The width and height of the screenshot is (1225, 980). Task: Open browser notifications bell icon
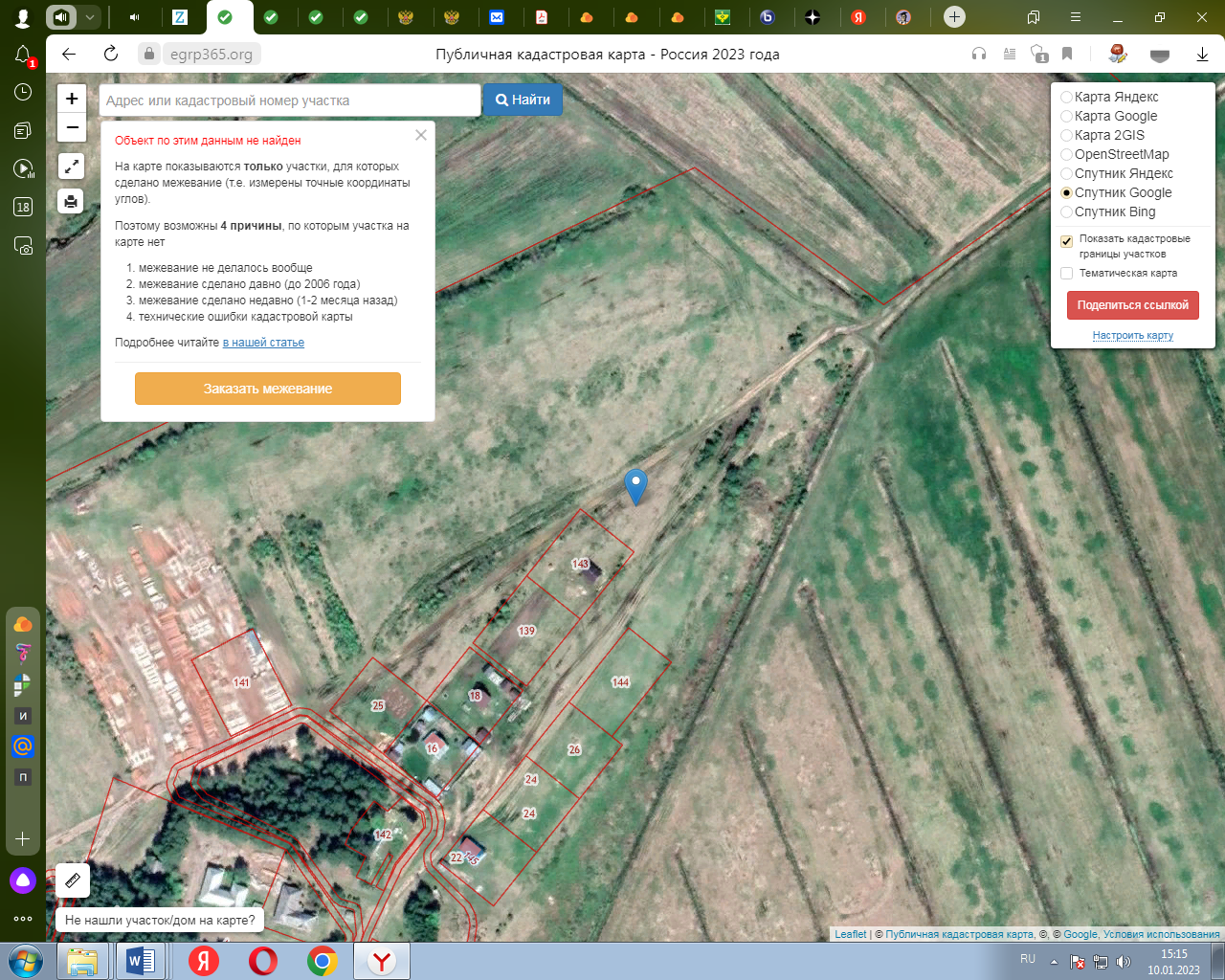tap(23, 56)
